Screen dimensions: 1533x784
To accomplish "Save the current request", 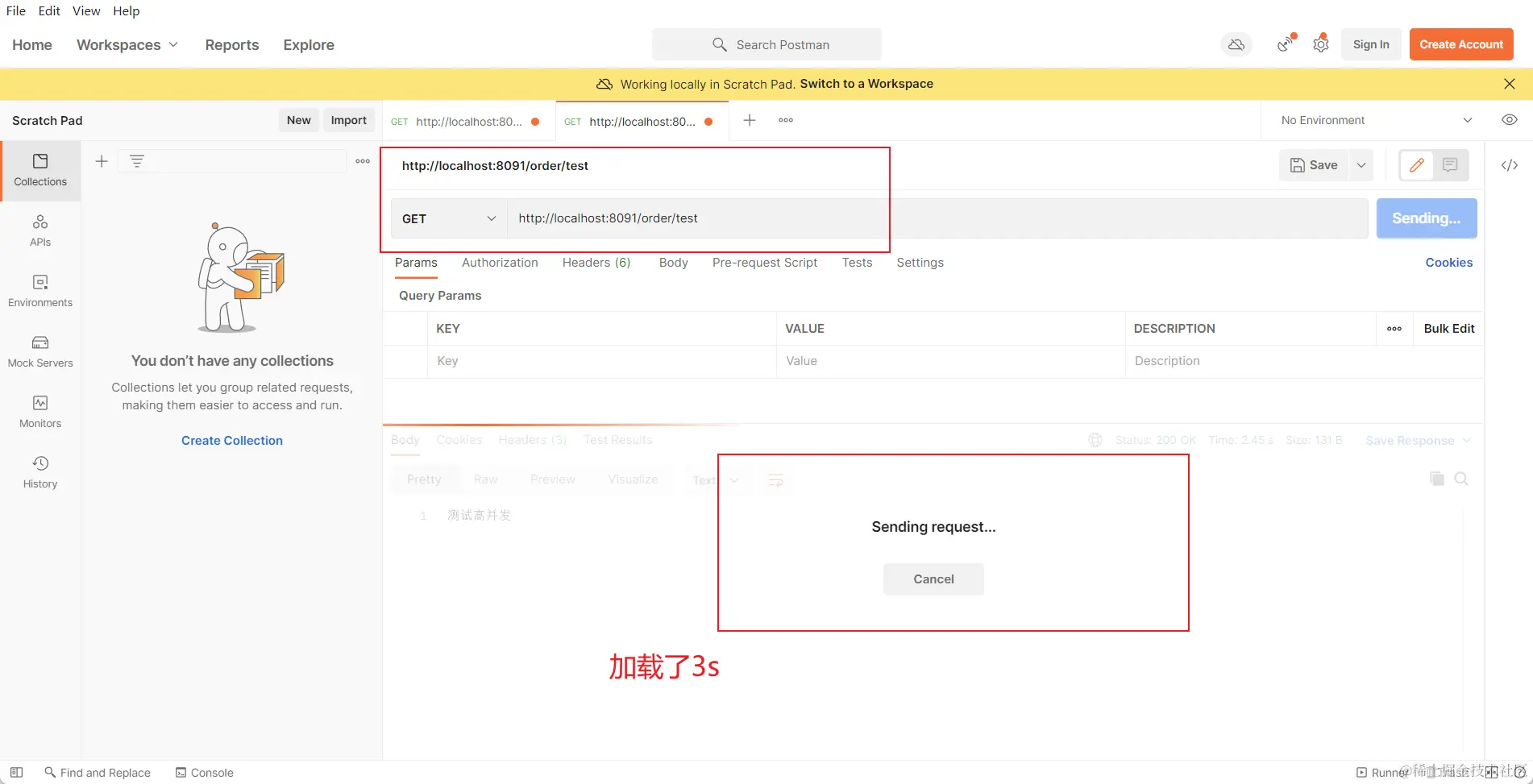I will click(1315, 165).
